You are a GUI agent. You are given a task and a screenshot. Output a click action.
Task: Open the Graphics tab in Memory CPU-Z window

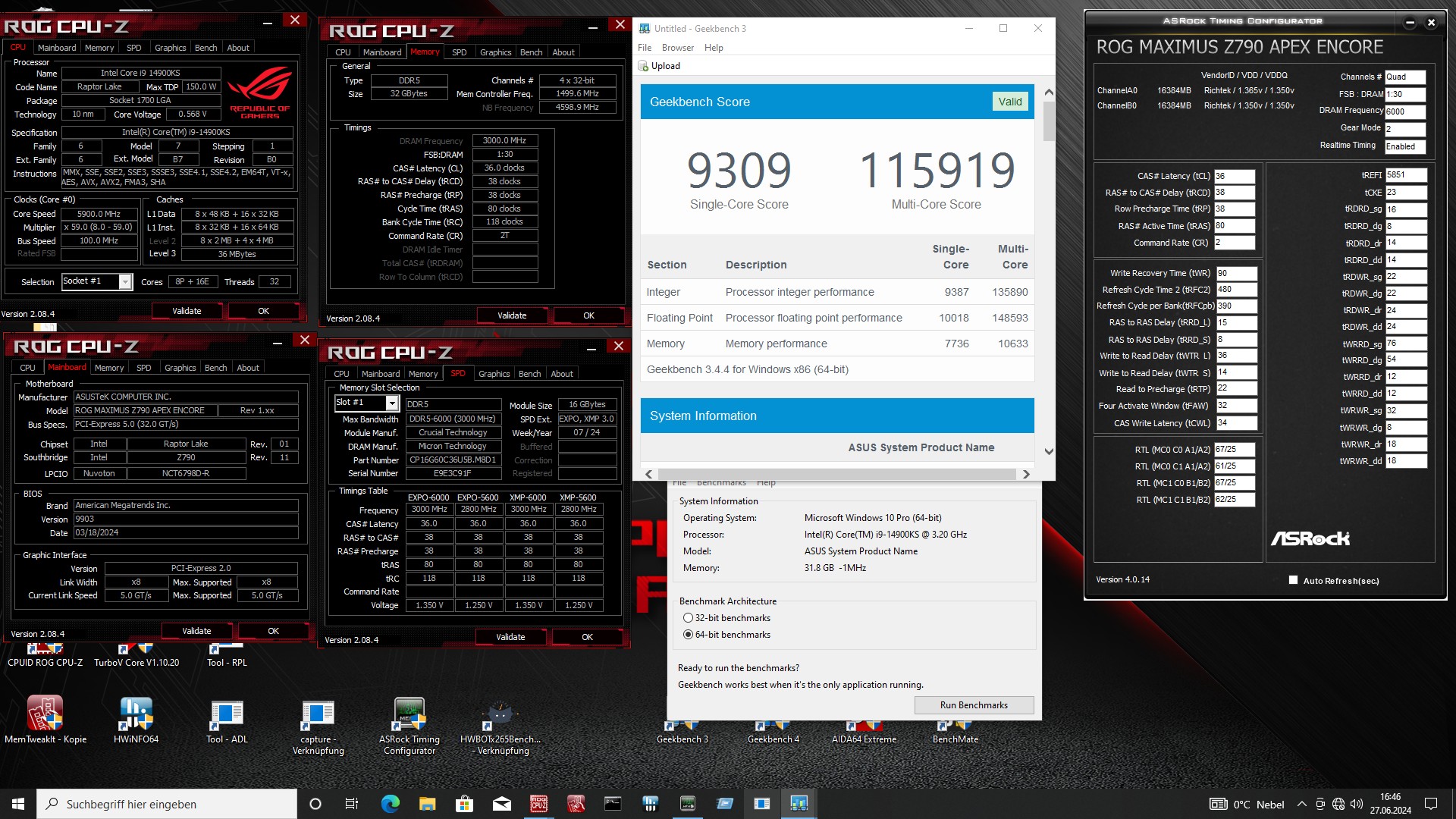tap(495, 52)
